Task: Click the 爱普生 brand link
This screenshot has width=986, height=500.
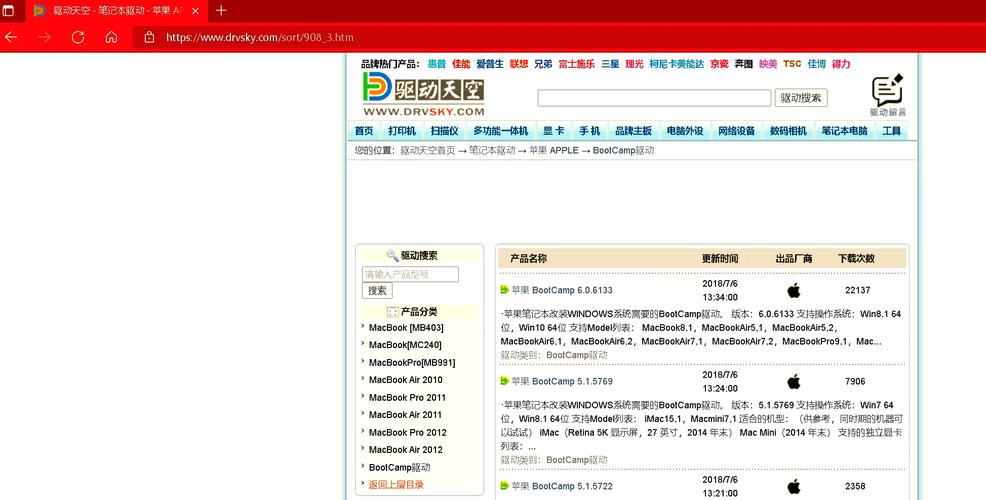Action: pos(490,64)
